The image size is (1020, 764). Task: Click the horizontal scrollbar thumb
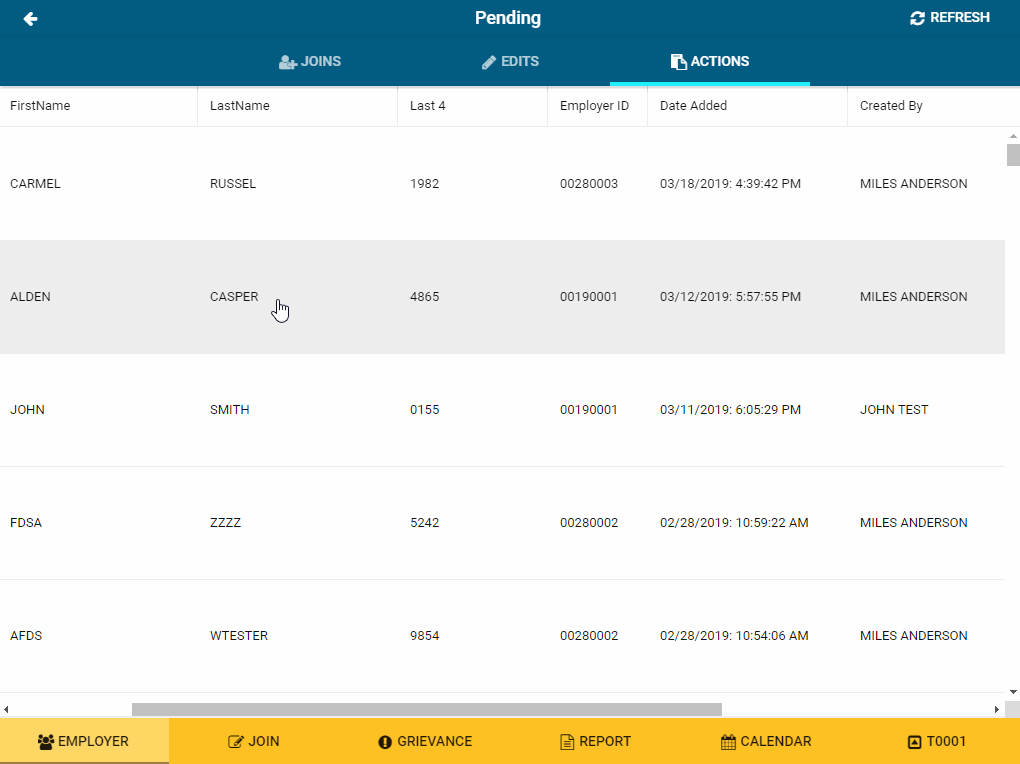tap(426, 710)
